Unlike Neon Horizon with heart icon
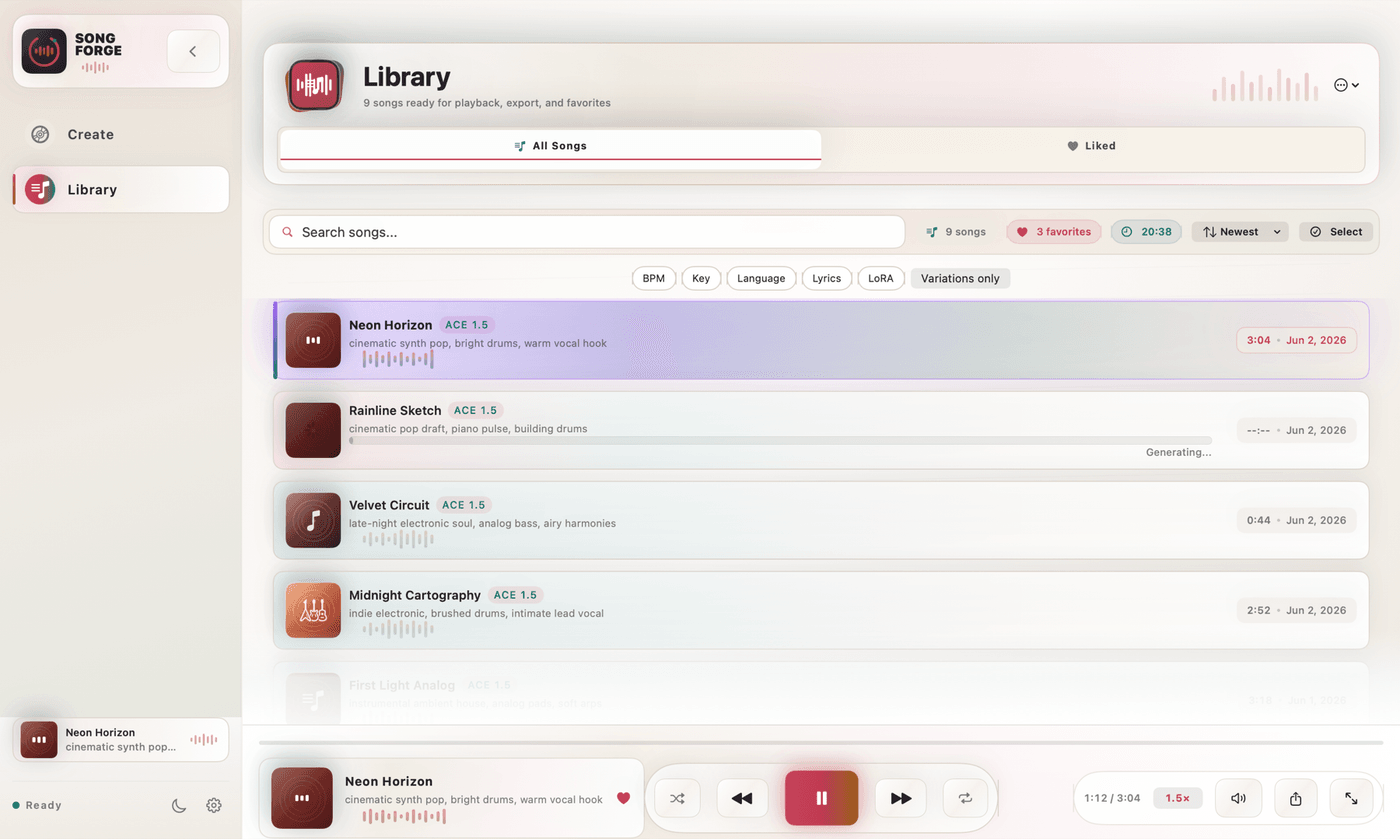The width and height of the screenshot is (1400, 839). coord(624,798)
